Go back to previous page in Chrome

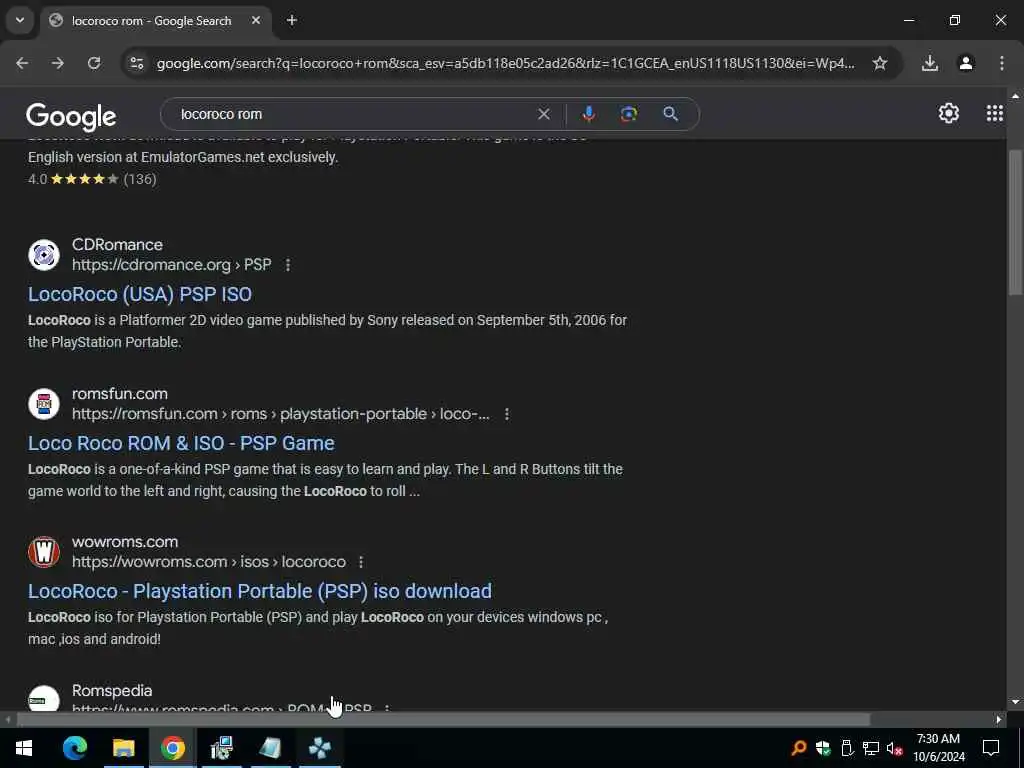(22, 63)
